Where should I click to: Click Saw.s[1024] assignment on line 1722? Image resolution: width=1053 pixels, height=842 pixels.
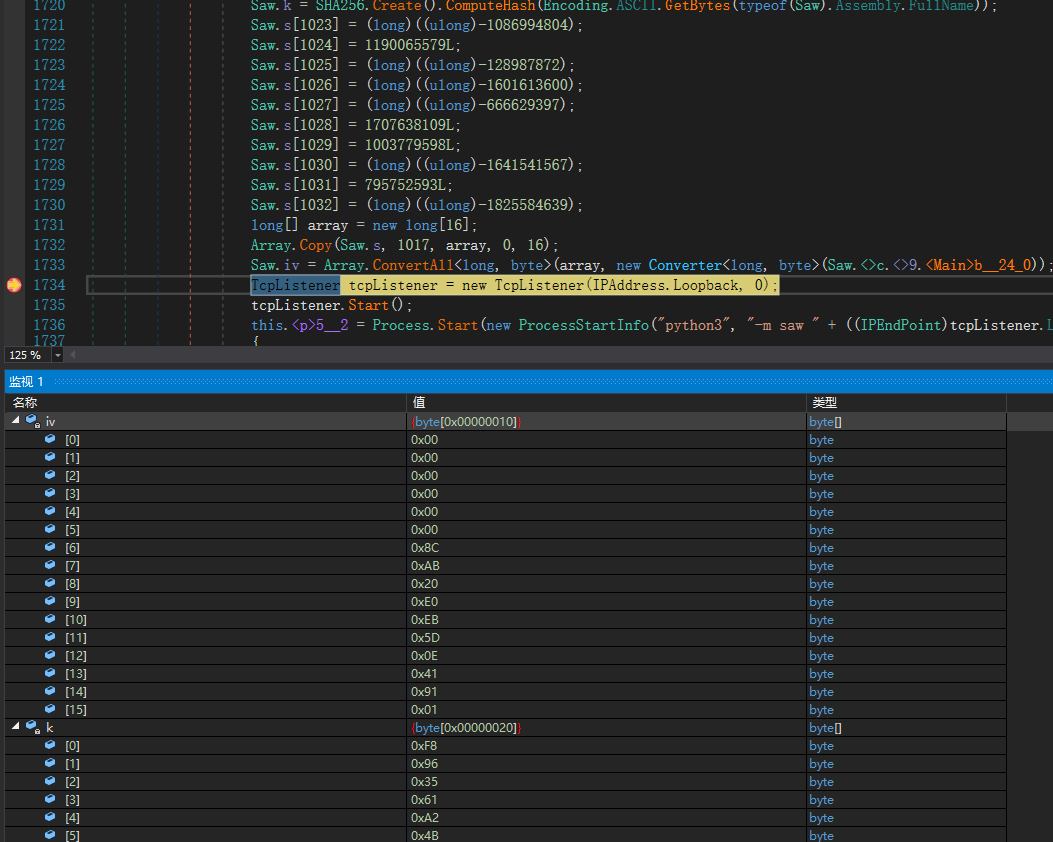click(x=355, y=45)
